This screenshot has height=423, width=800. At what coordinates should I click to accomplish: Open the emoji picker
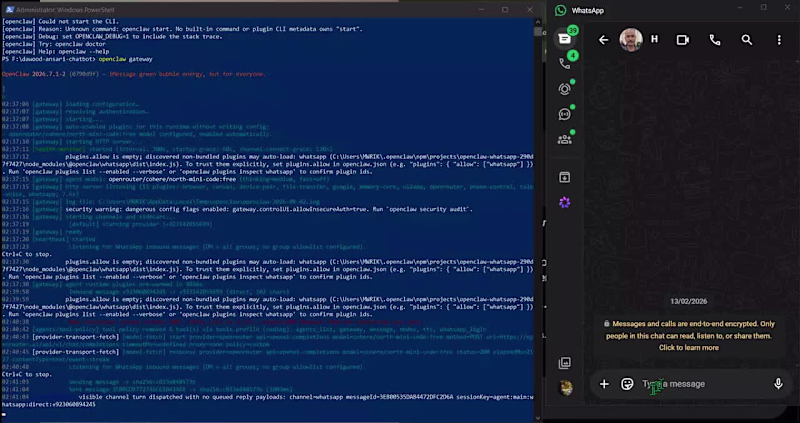tap(627, 384)
